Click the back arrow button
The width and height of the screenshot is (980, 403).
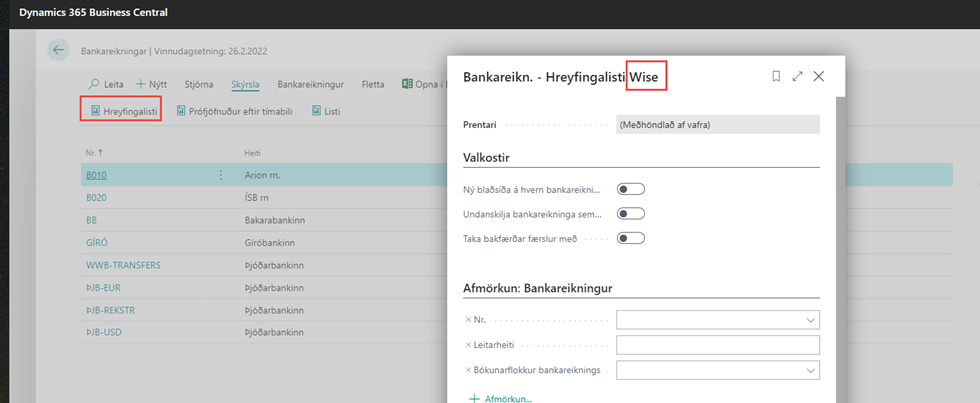pos(59,51)
